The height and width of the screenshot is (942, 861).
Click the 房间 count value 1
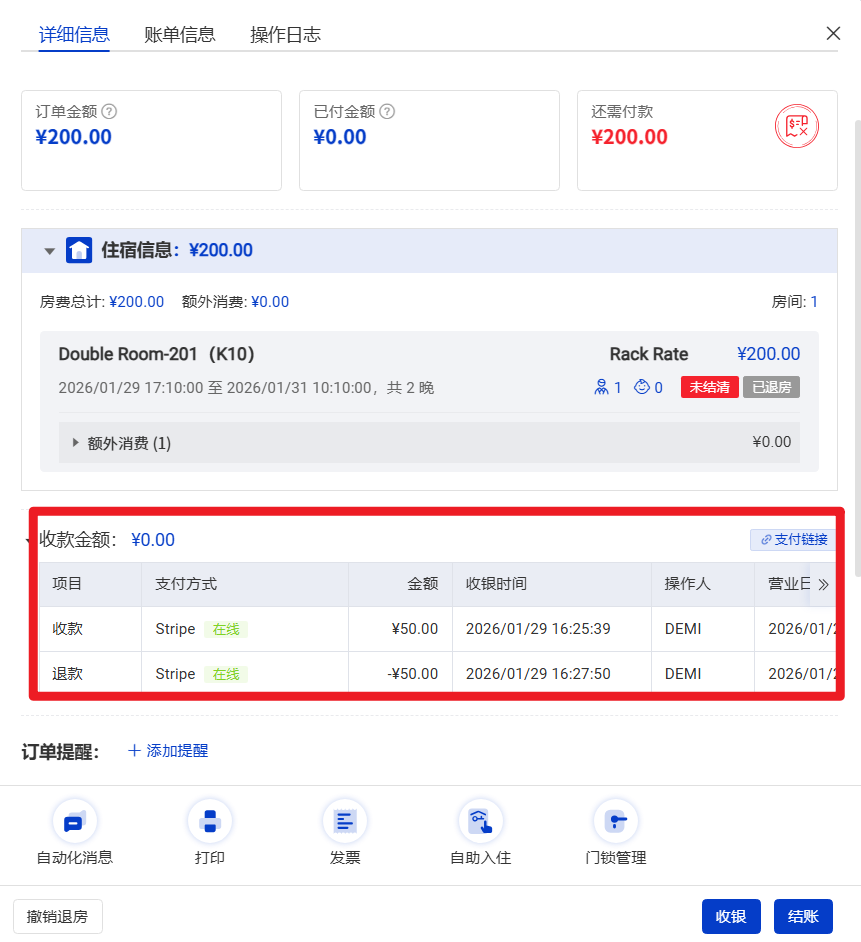tap(814, 302)
